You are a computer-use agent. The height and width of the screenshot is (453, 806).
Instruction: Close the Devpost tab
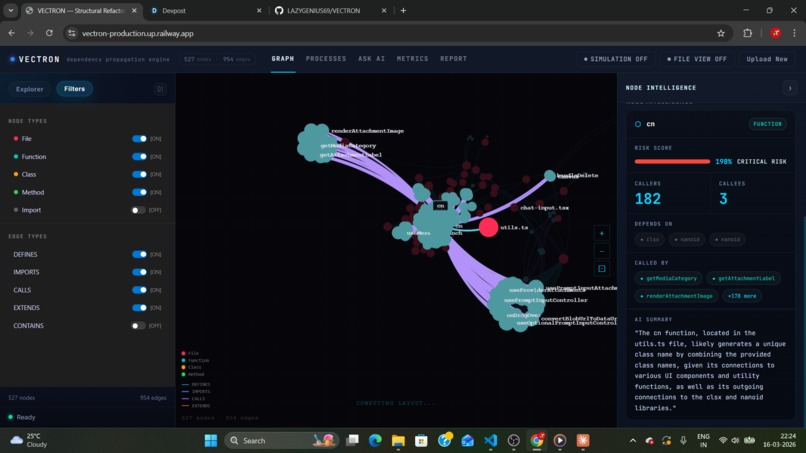click(259, 10)
